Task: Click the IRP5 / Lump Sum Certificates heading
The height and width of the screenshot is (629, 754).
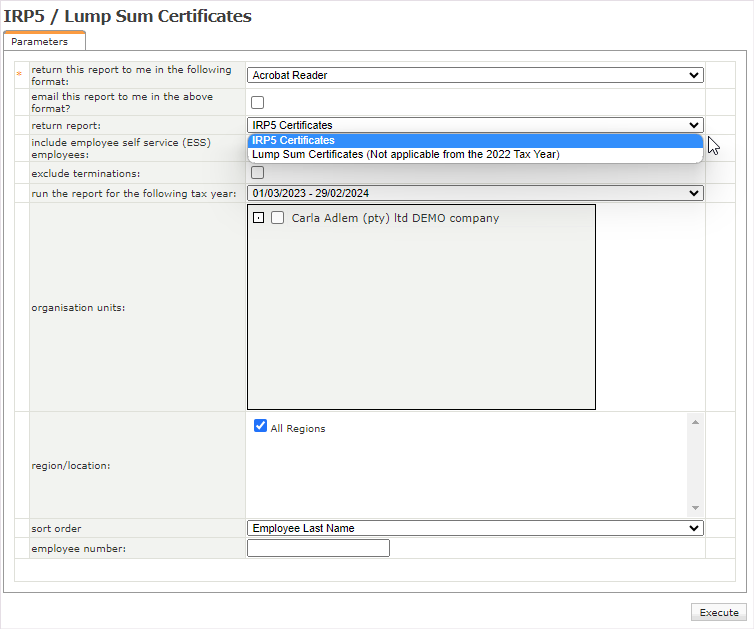Action: (128, 16)
